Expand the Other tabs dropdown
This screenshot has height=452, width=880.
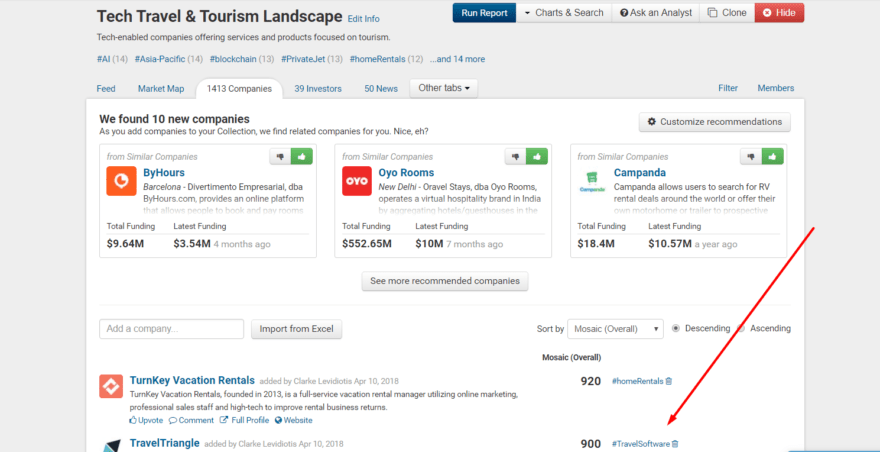tap(444, 88)
